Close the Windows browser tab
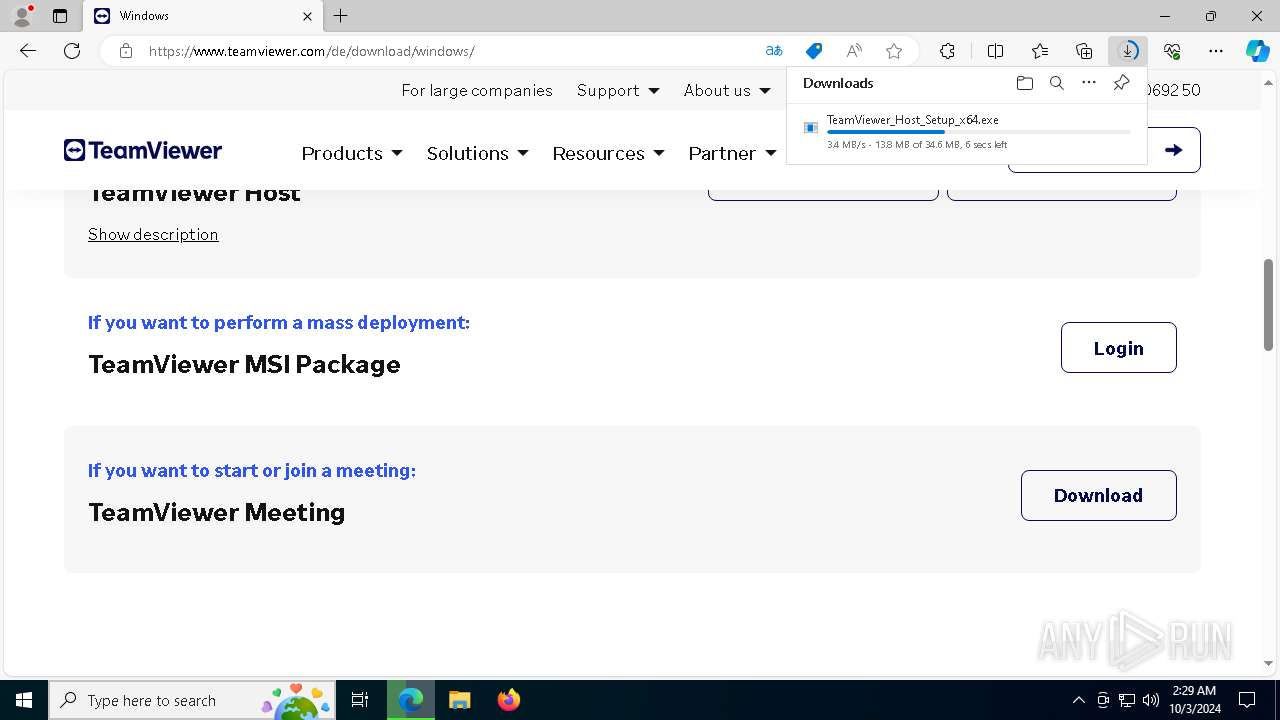The image size is (1280, 720). pos(307,16)
